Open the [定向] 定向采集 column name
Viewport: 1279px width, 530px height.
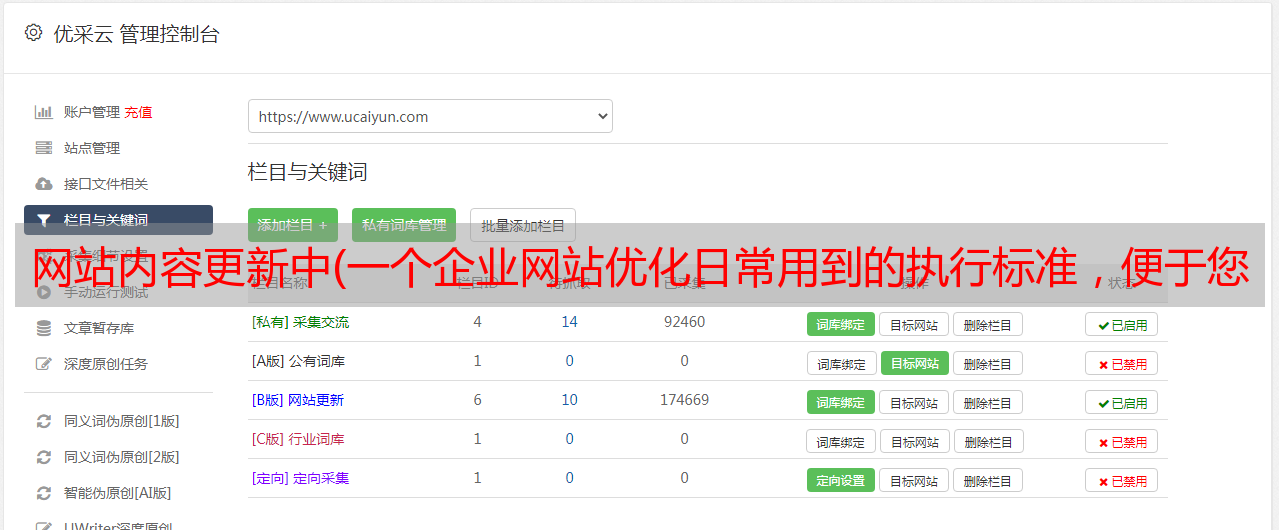[301, 478]
